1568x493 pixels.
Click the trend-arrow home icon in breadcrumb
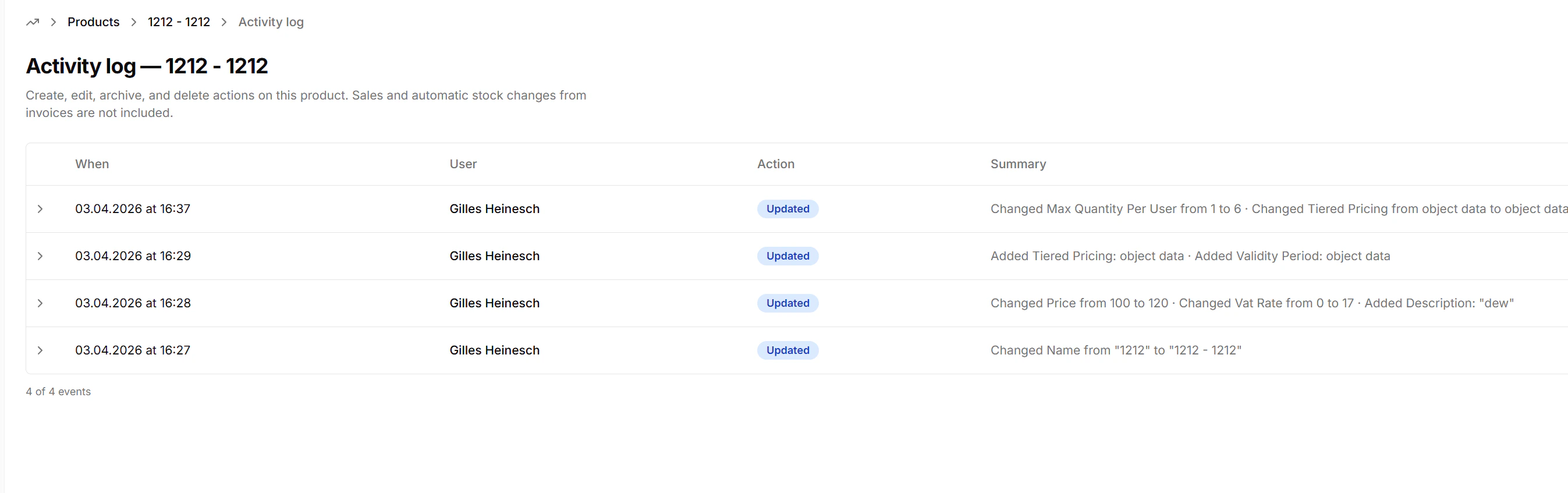coord(33,23)
